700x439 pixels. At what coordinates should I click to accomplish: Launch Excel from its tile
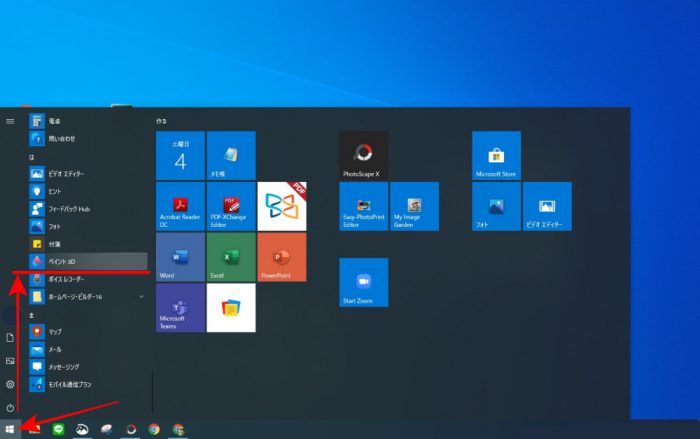[x=231, y=257]
